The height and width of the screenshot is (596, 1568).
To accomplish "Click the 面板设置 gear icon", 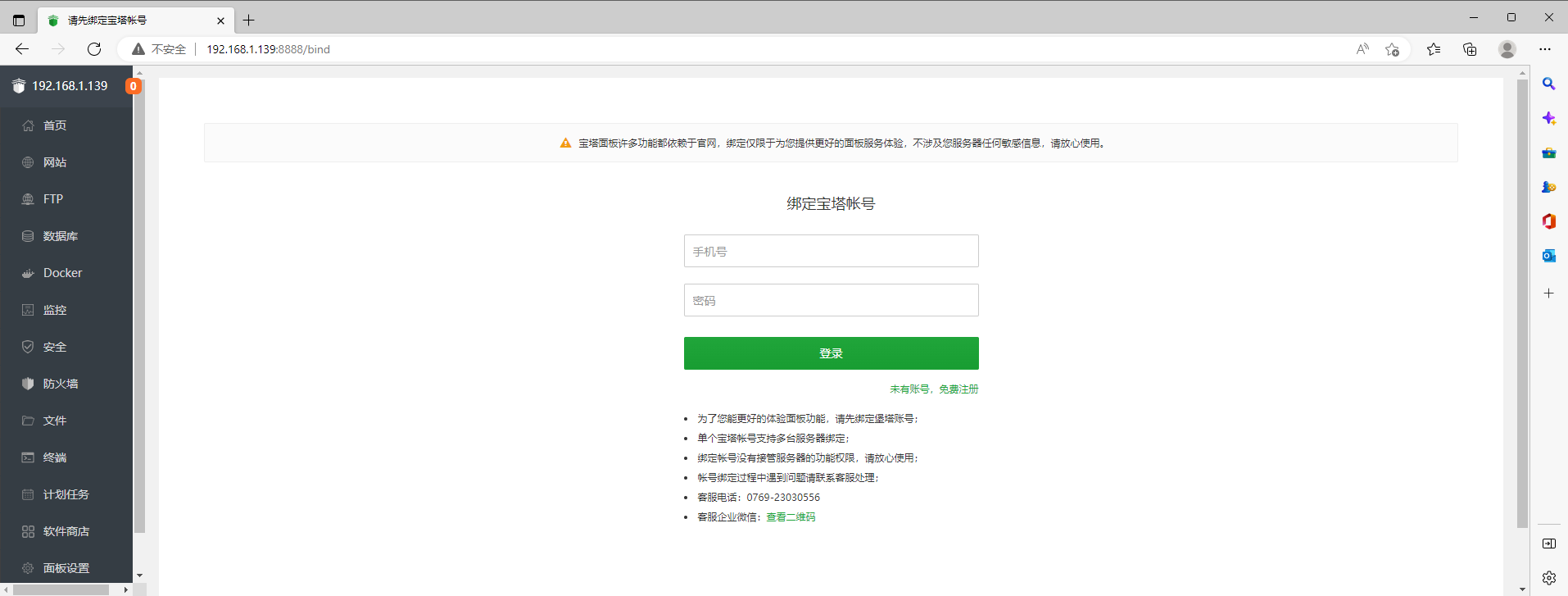I will (28, 568).
